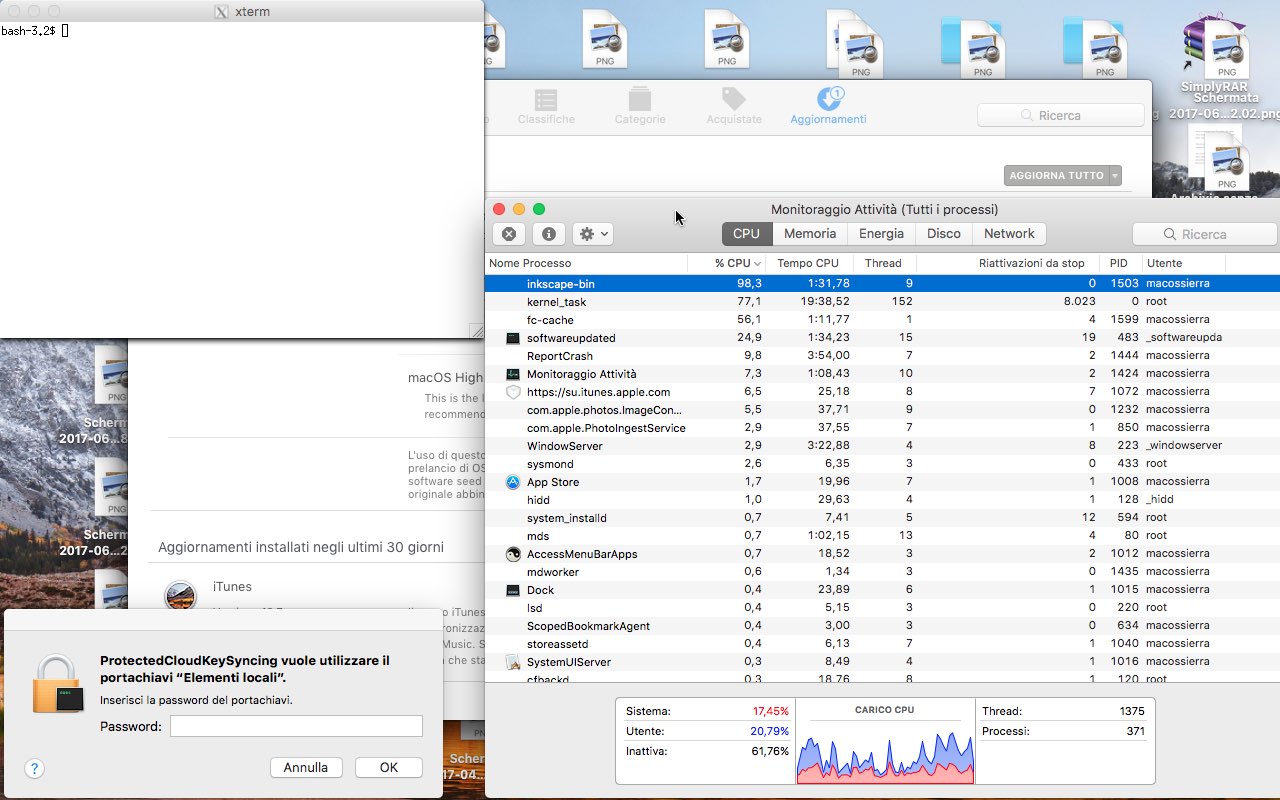Viewport: 1280px width, 800px height.
Task: Select the mdworker process row
Action: (882, 572)
